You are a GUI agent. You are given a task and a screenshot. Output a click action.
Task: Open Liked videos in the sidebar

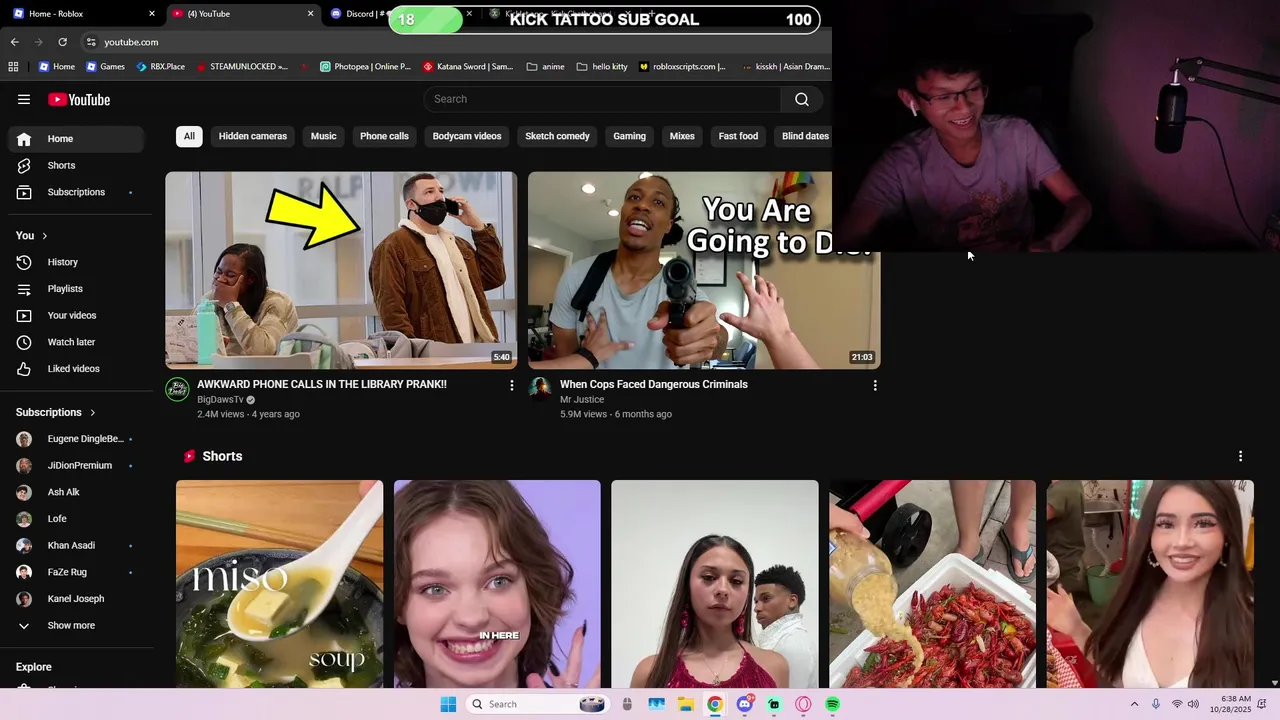tap(76, 369)
